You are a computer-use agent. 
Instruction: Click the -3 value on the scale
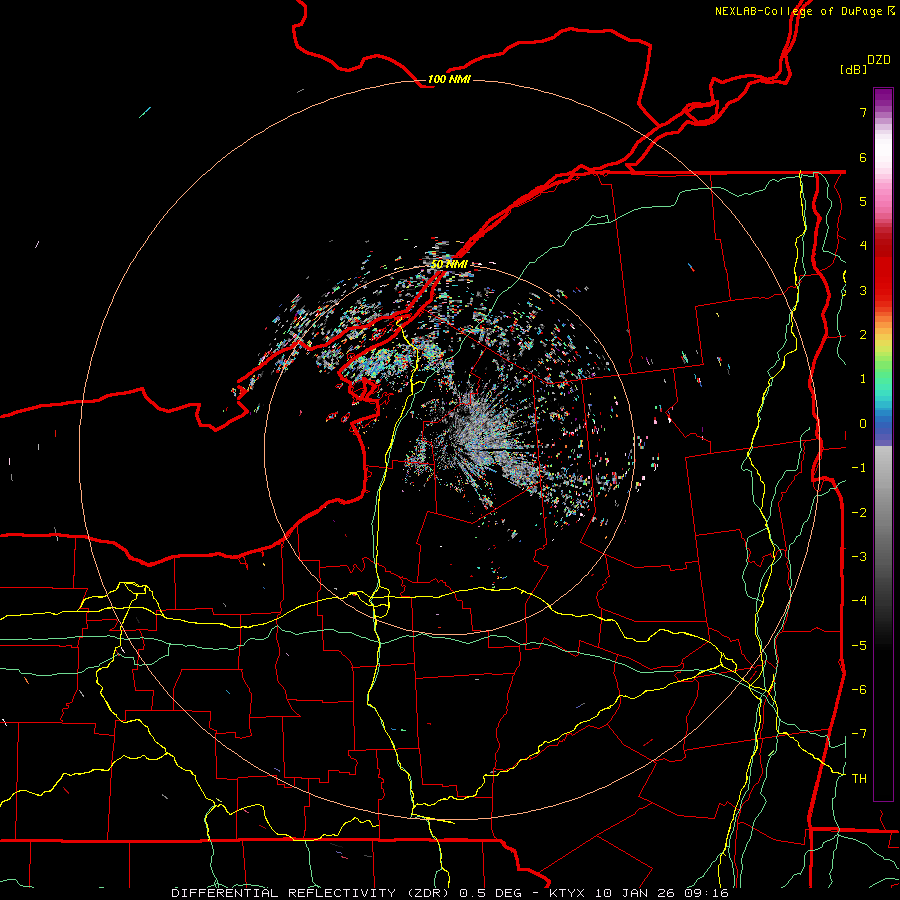[859, 557]
